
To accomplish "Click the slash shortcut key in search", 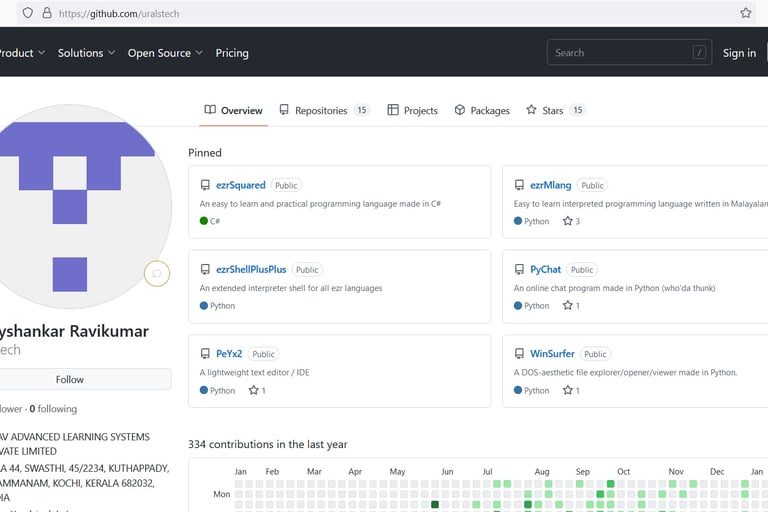I will tap(699, 52).
